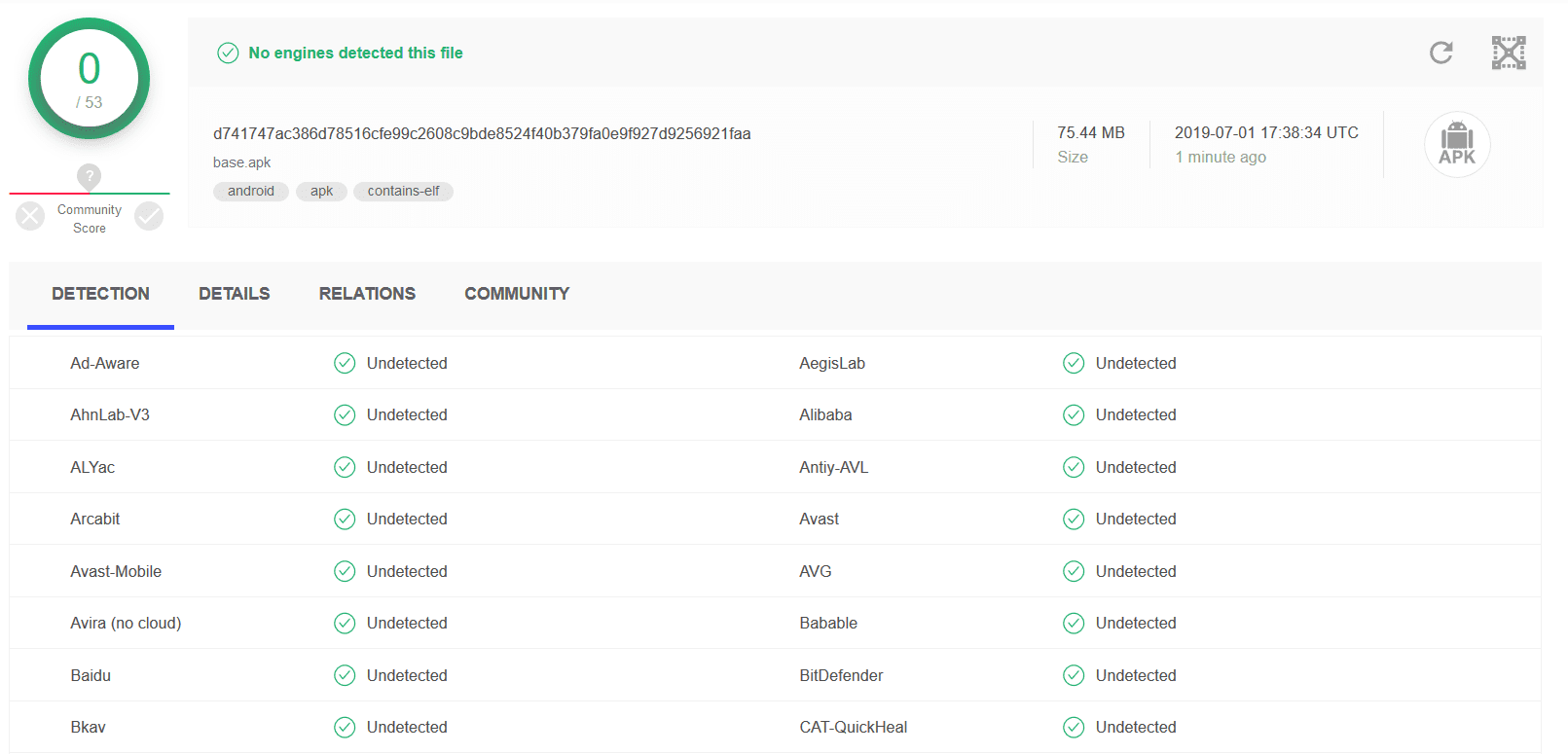
Task: Go to the Community tab
Action: click(517, 294)
